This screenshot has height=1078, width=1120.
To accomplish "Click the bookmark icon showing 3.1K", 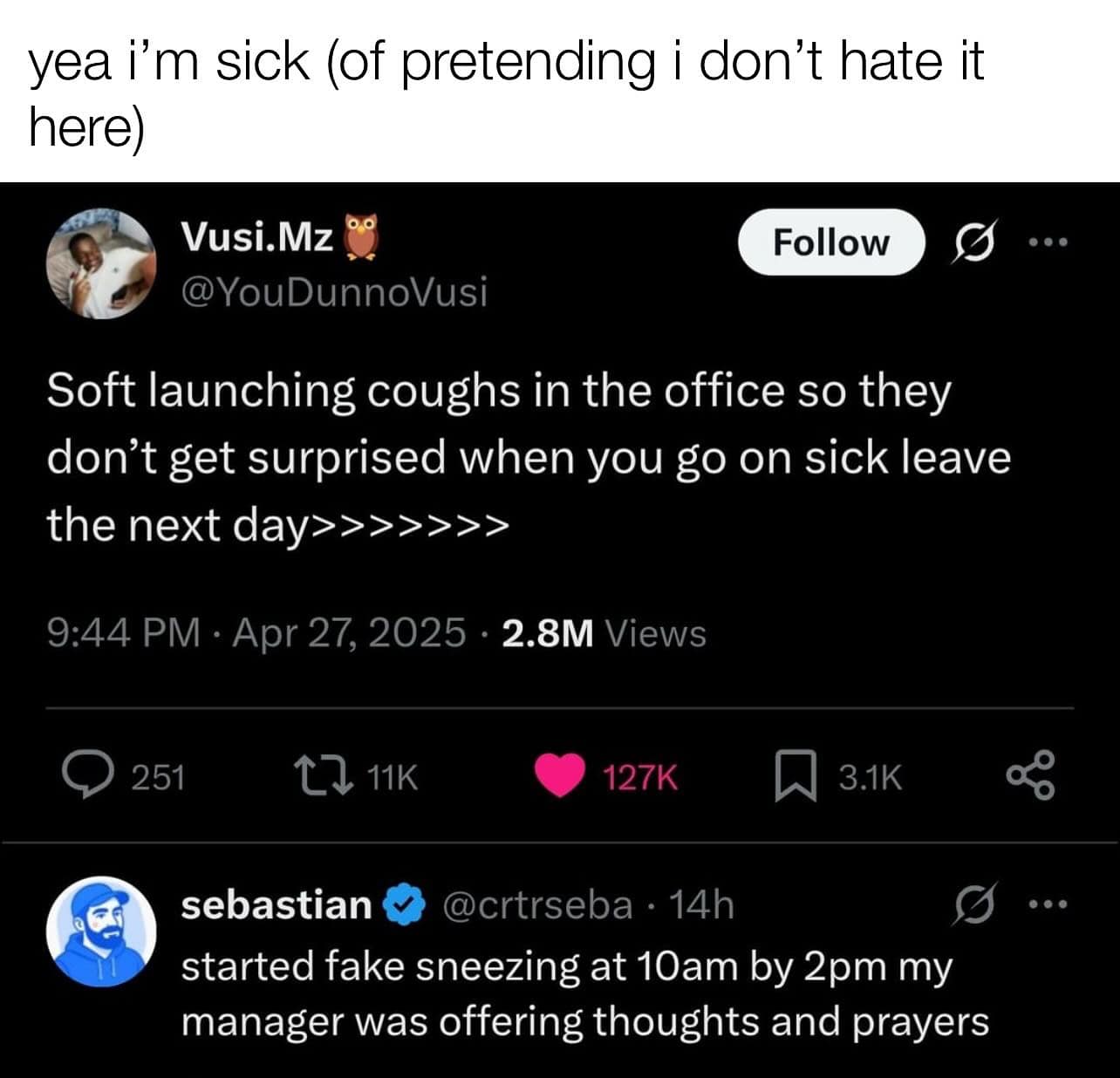I will point(802,774).
